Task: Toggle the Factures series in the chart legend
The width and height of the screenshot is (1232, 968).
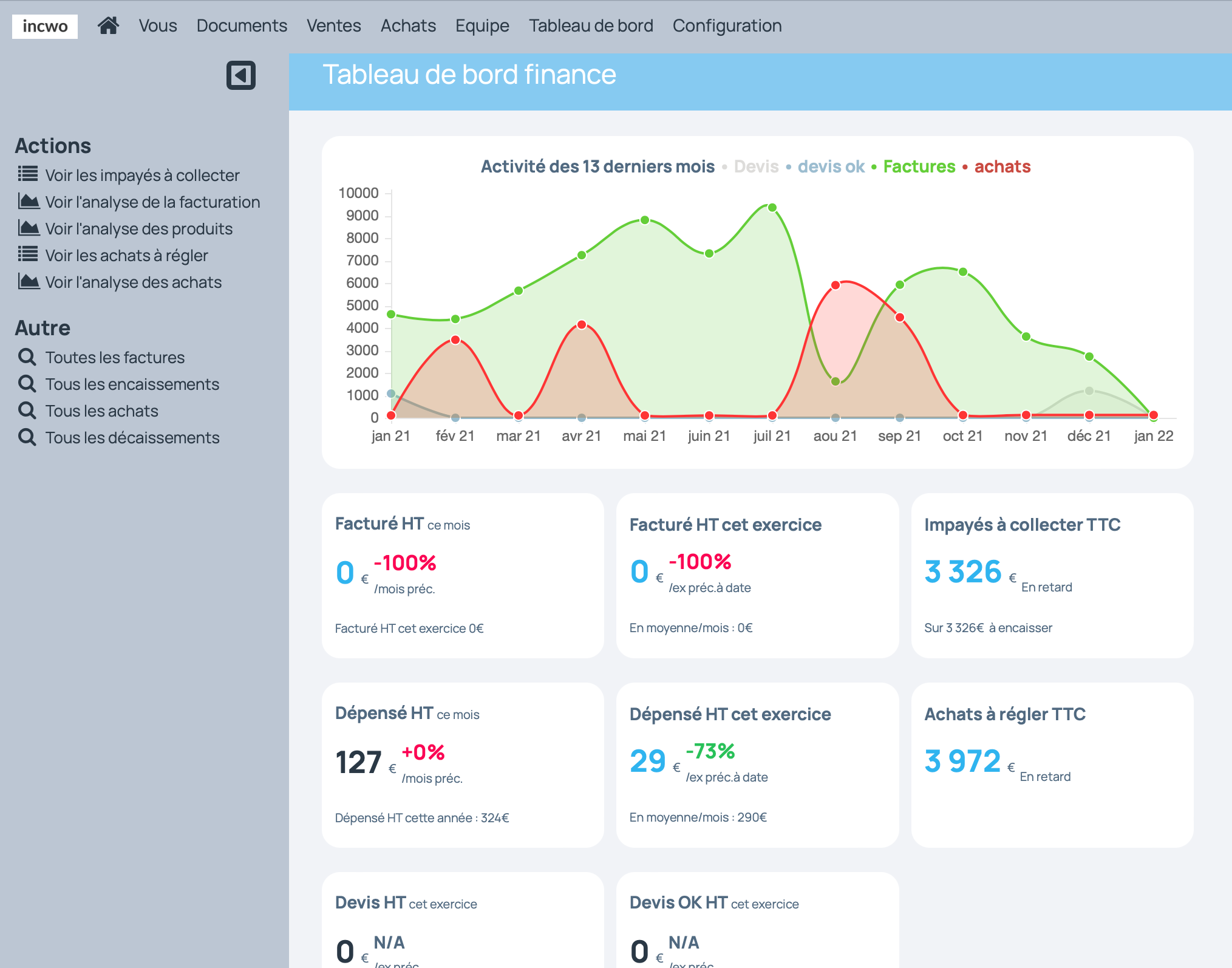Action: coord(919,166)
